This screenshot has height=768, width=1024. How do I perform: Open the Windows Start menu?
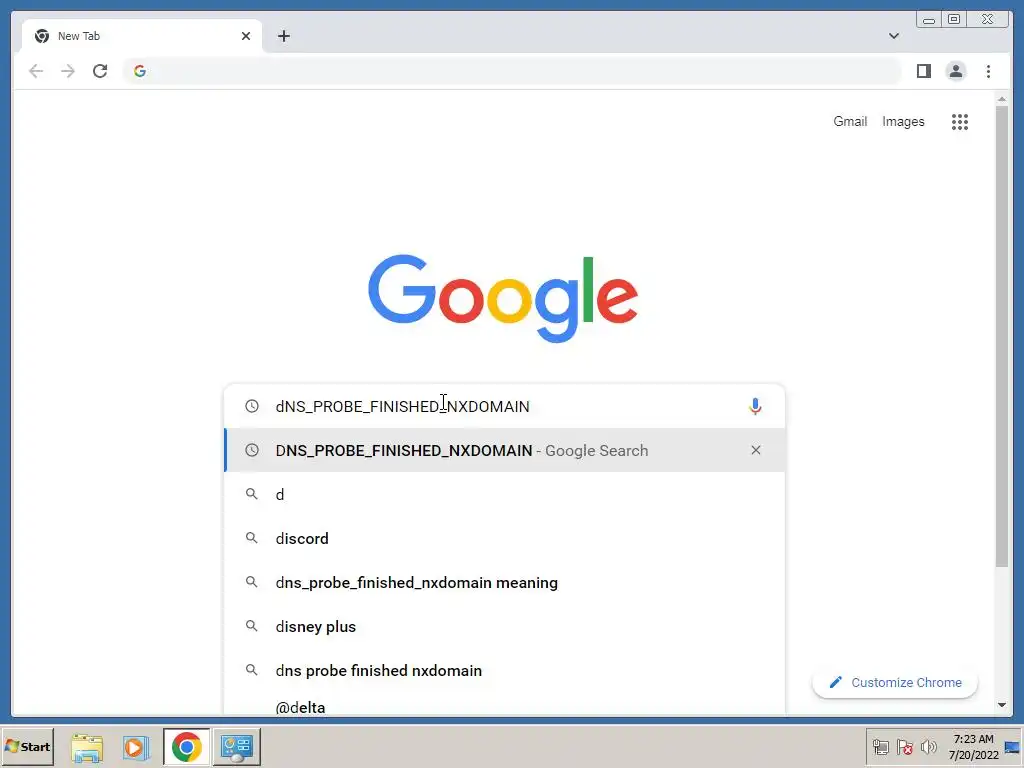point(27,746)
